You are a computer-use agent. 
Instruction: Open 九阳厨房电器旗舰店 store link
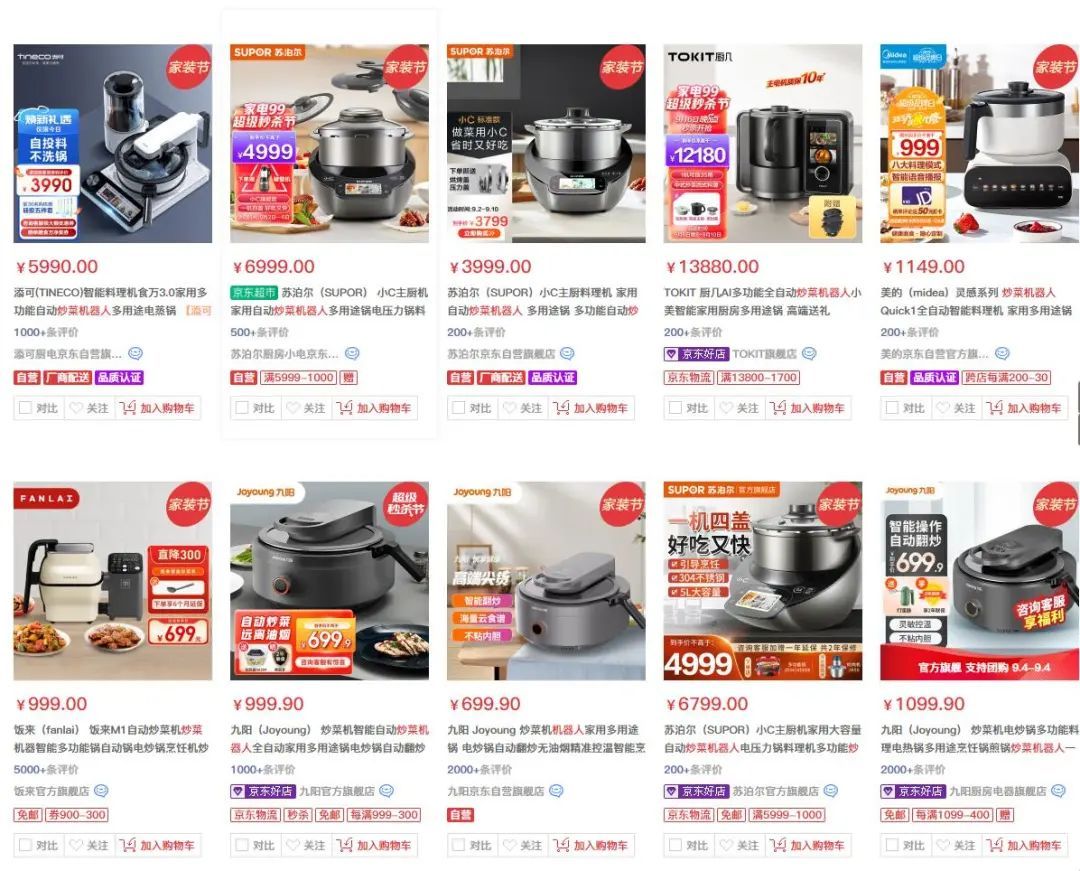[998, 791]
